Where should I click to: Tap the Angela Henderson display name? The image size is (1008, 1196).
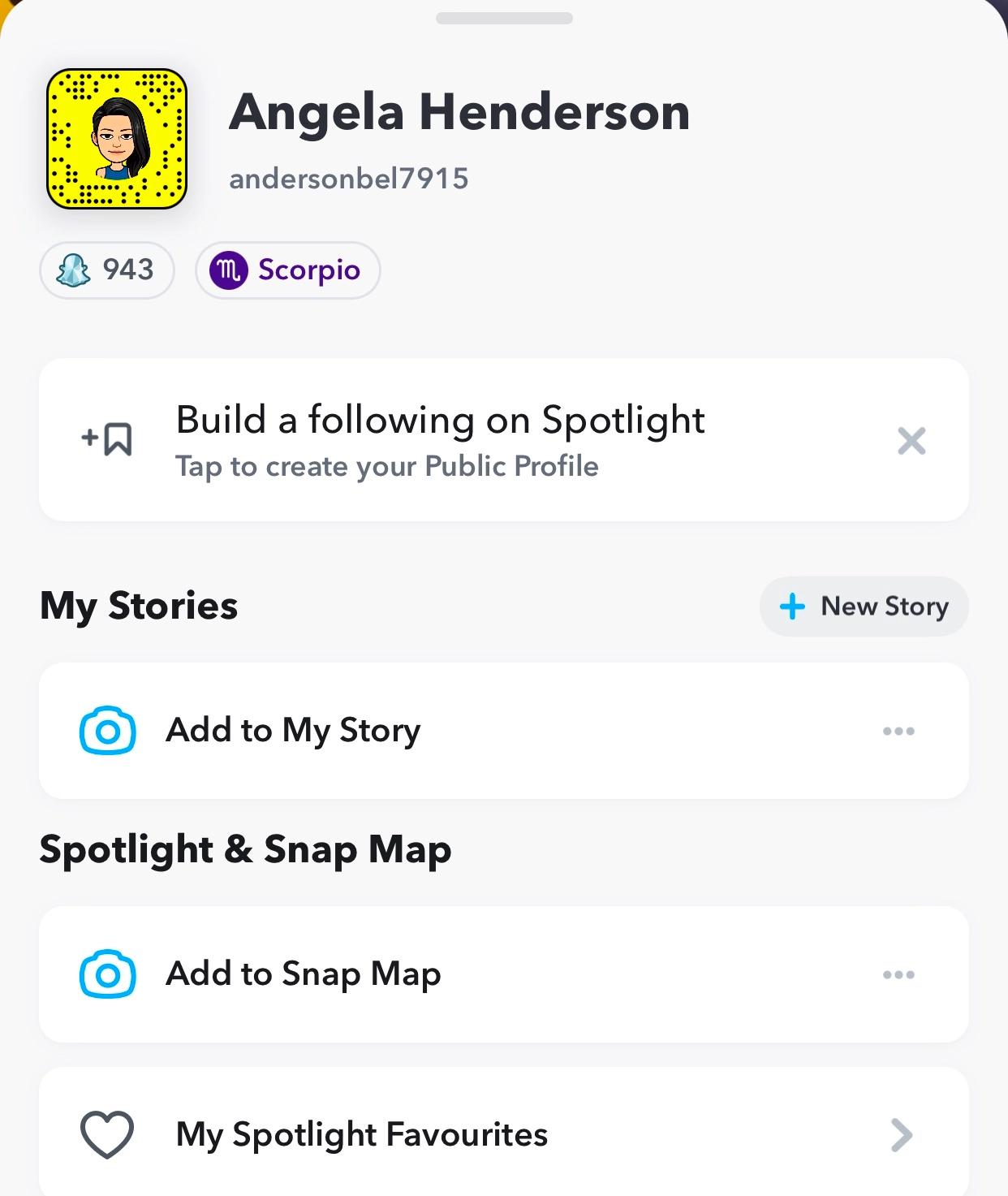459,112
